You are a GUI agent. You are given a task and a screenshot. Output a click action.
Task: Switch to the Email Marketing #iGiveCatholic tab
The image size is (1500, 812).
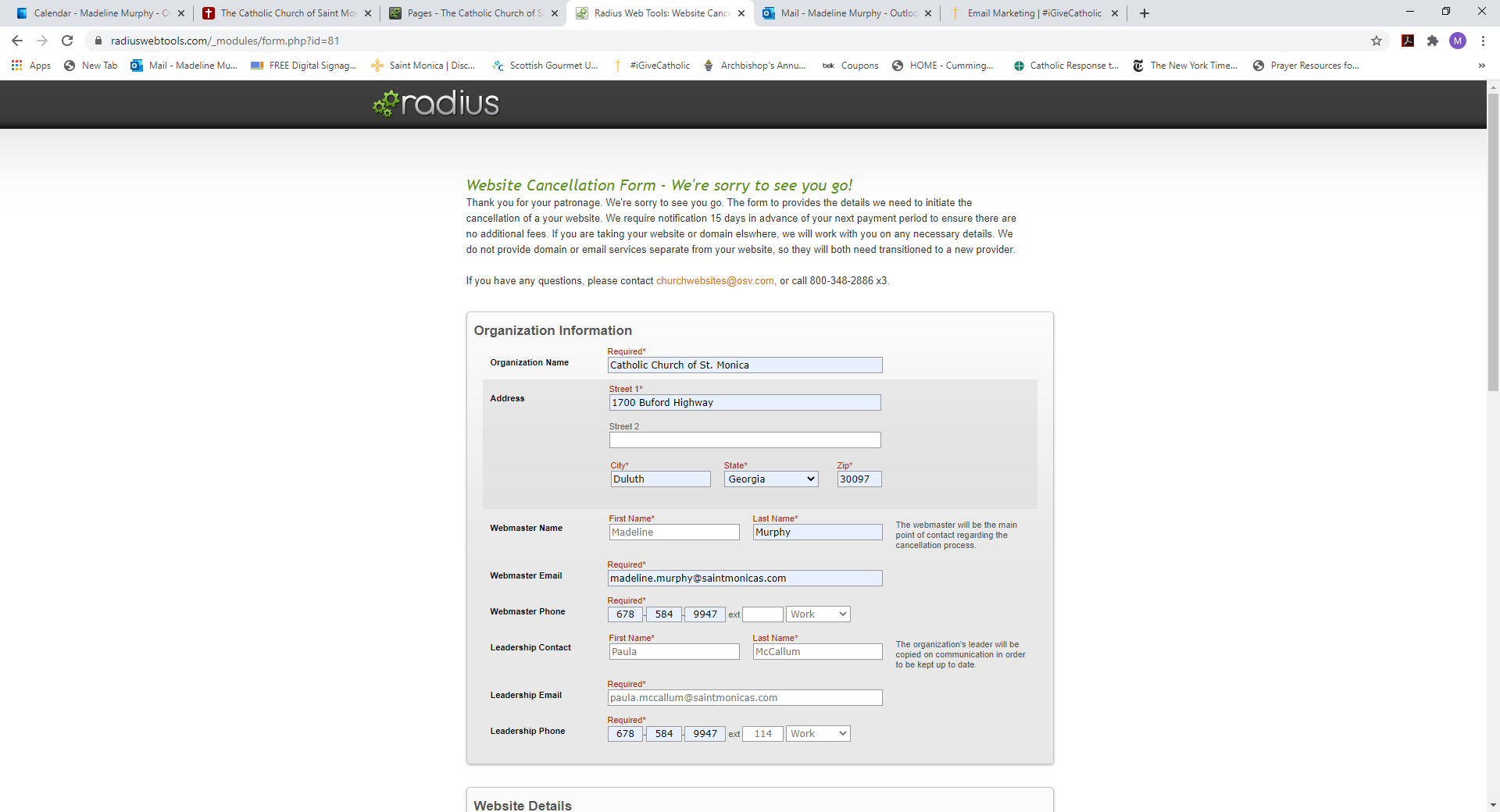click(x=1034, y=13)
